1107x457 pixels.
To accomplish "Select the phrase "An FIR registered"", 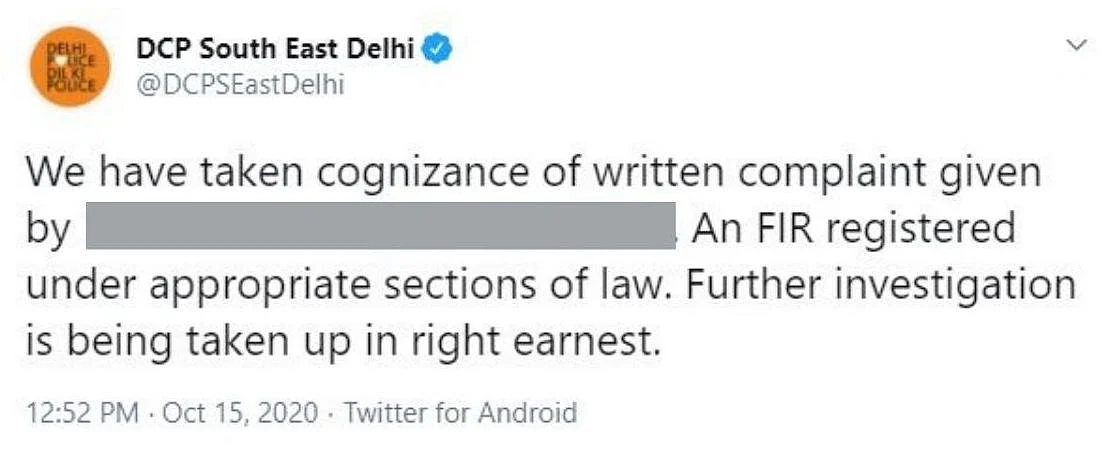I will click(x=853, y=227).
